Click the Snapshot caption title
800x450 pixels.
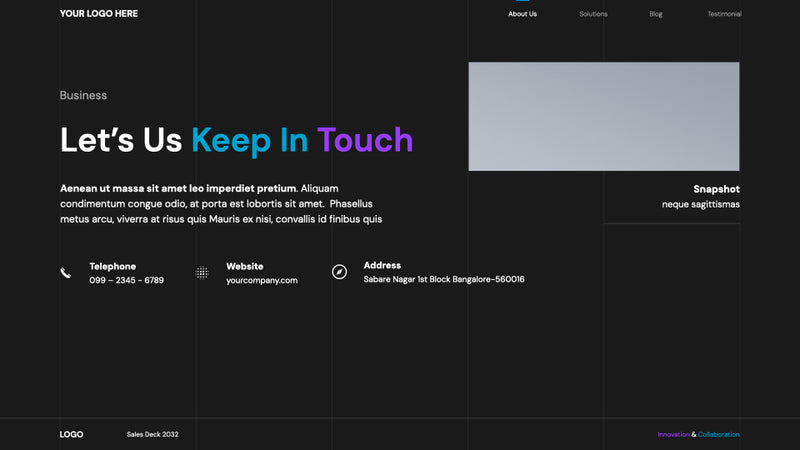point(716,189)
